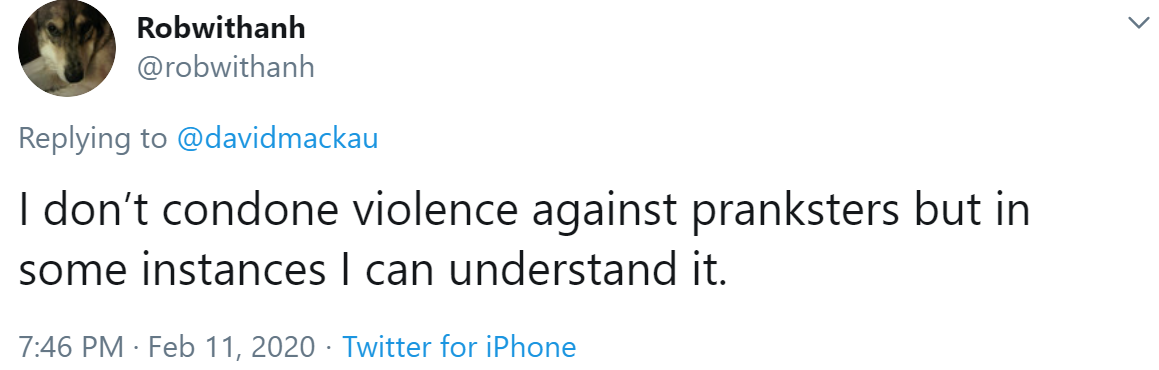Click the 7:46 PM timestamp

pyautogui.click(x=70, y=346)
